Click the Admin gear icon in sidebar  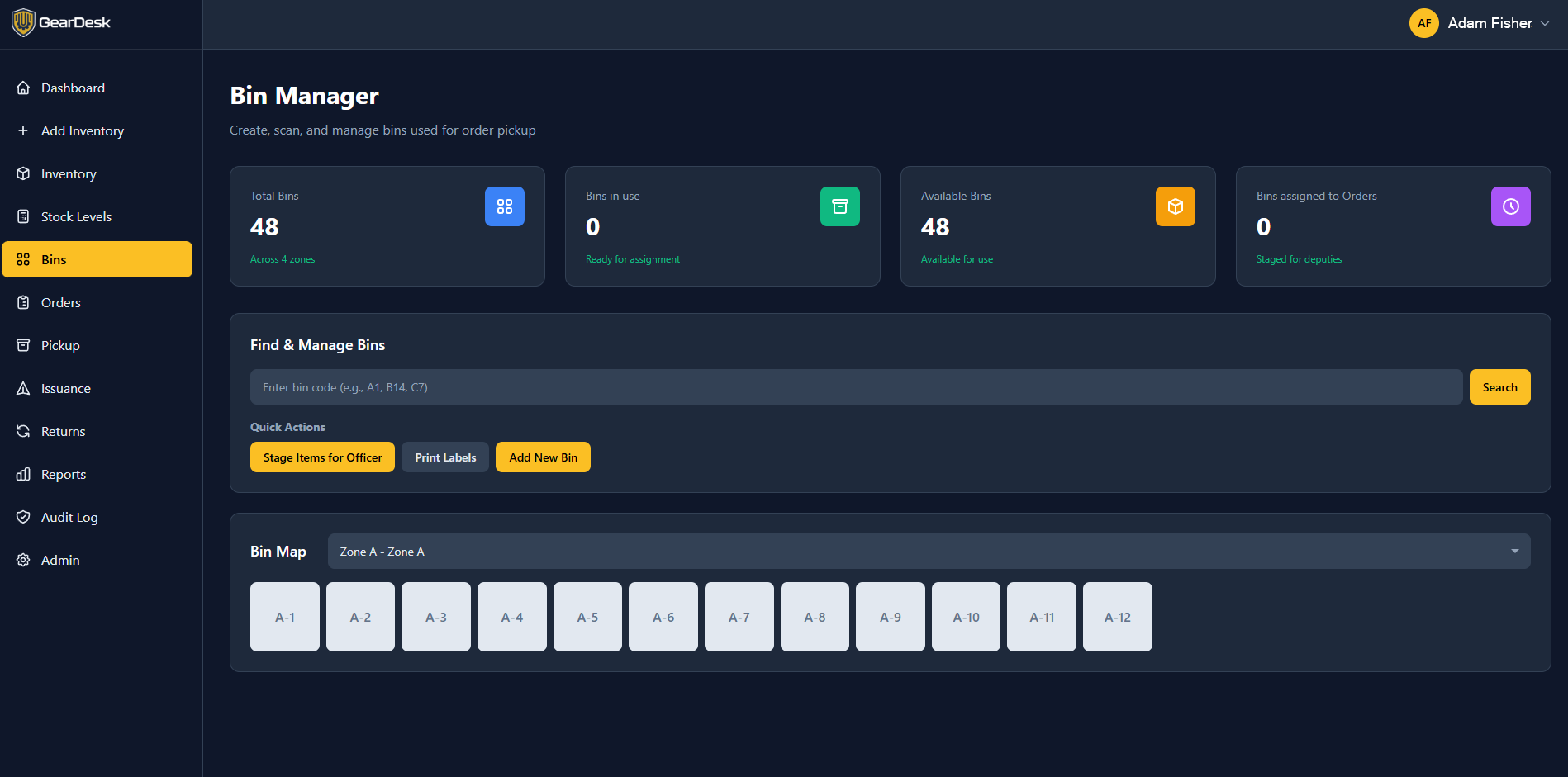point(23,560)
